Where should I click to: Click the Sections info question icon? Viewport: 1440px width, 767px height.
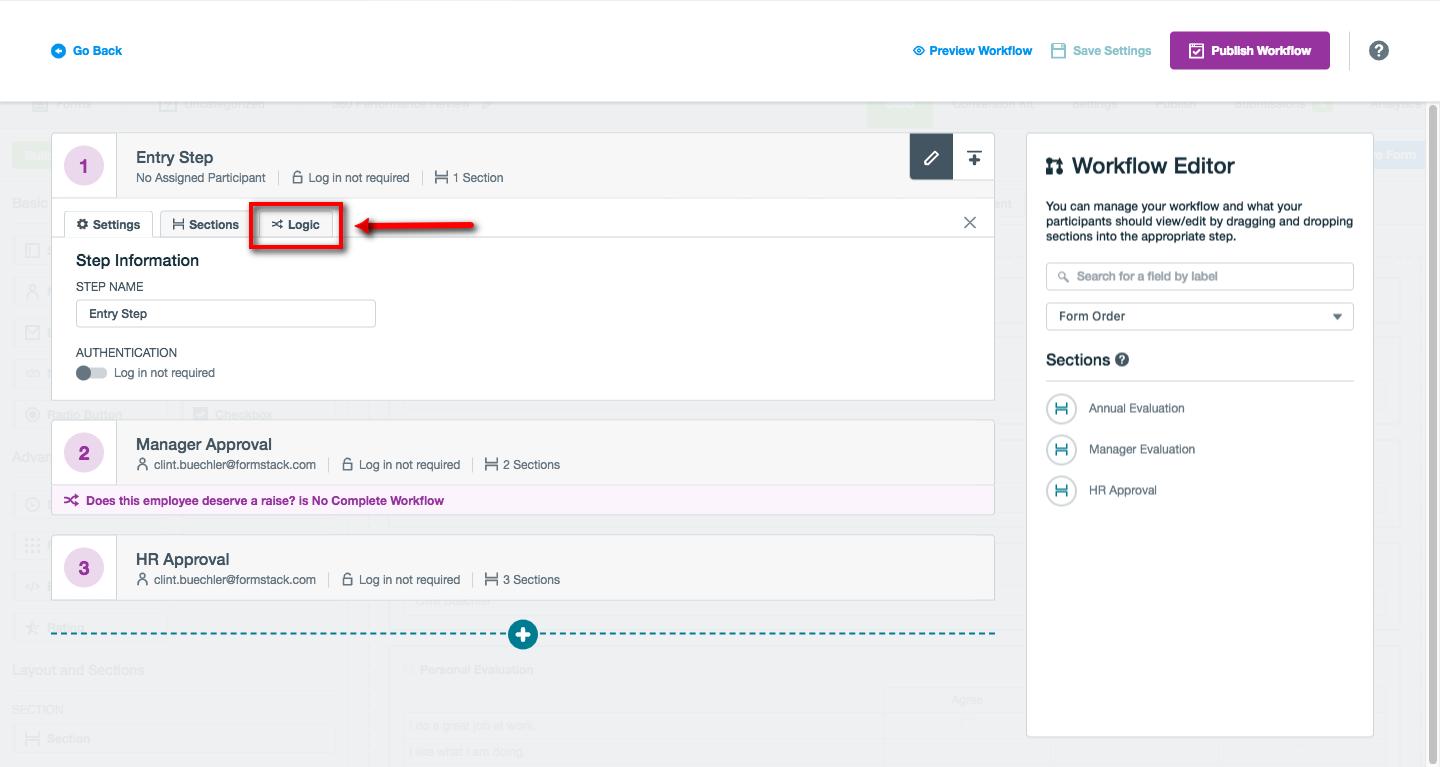pos(1122,360)
